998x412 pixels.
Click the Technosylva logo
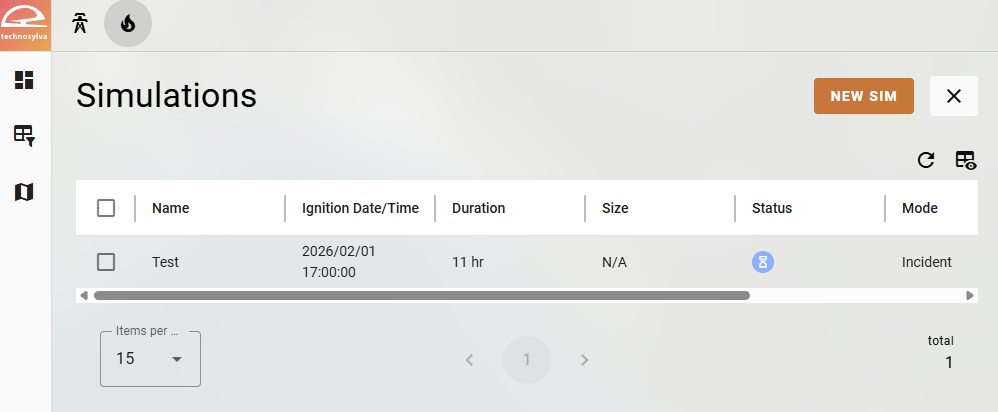pos(25,25)
